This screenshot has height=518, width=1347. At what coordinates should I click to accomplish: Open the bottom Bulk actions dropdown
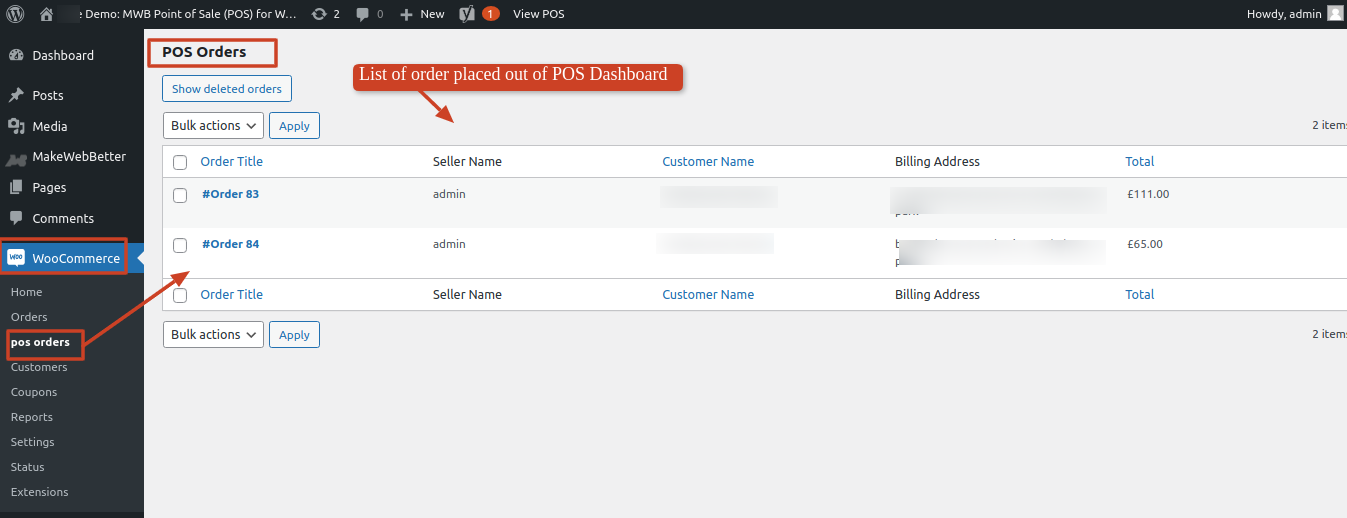[213, 334]
